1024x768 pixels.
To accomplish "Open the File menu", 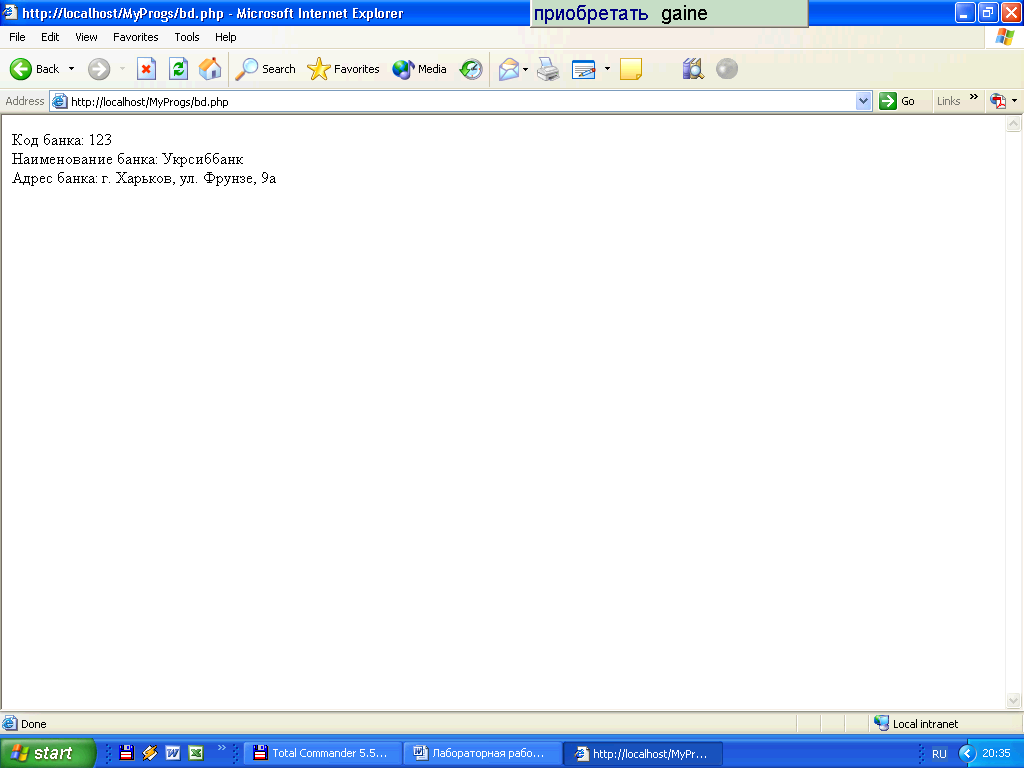I will click(x=17, y=37).
